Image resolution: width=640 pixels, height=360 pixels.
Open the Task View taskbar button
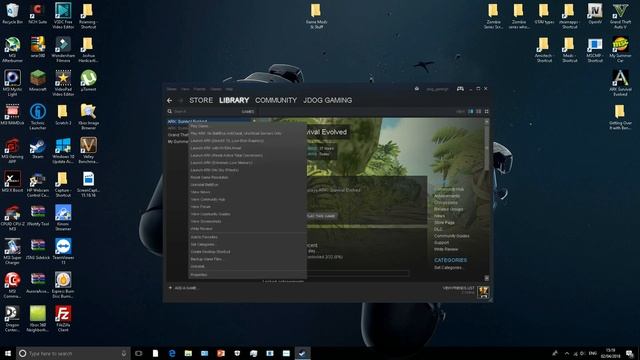[139, 353]
